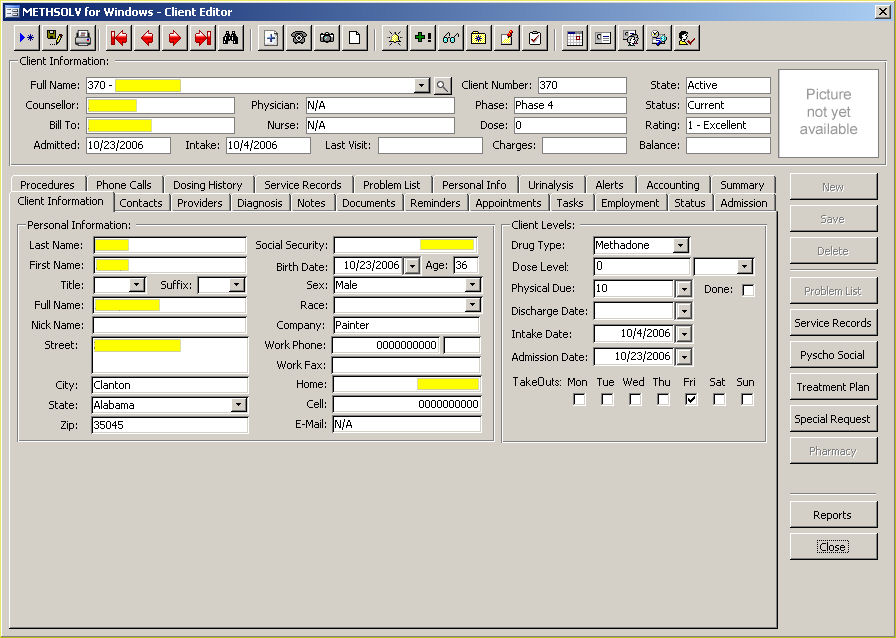This screenshot has height=638, width=896.
Task: Click the eyeglasses toolbar icon
Action: click(x=451, y=38)
